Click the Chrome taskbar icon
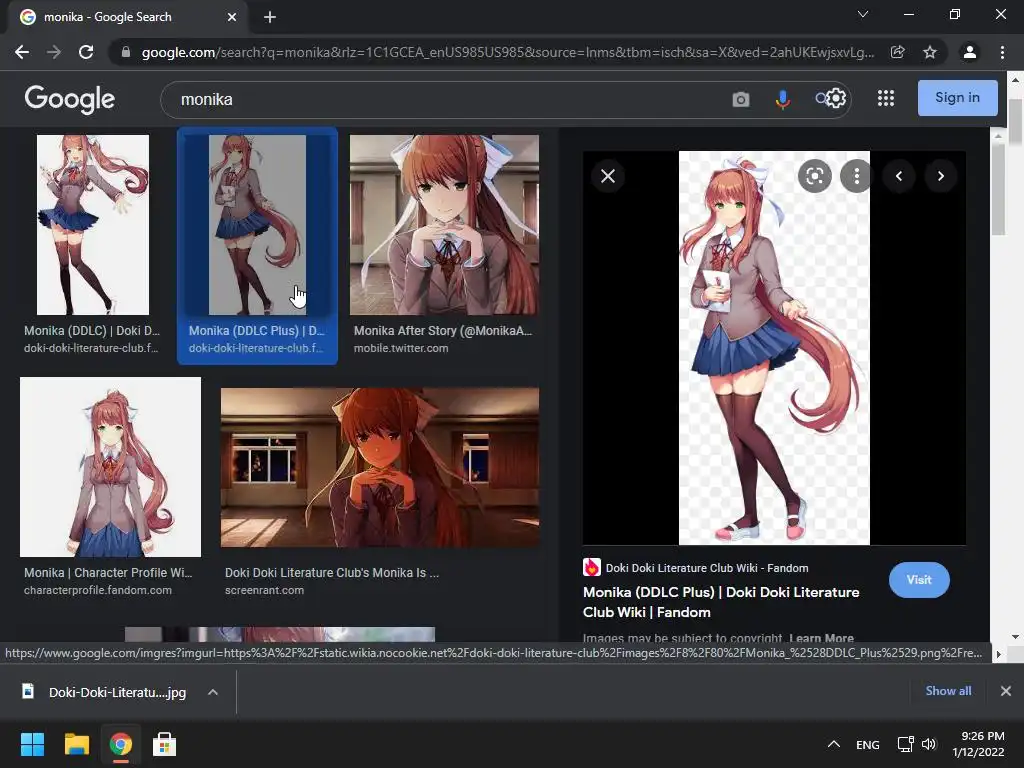The width and height of the screenshot is (1024, 768). click(120, 744)
